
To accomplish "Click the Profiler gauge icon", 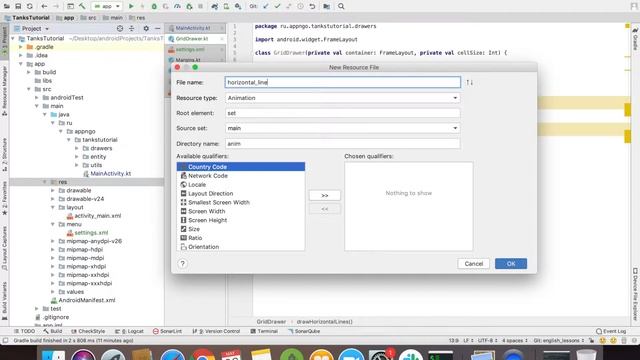I will click(177, 6).
